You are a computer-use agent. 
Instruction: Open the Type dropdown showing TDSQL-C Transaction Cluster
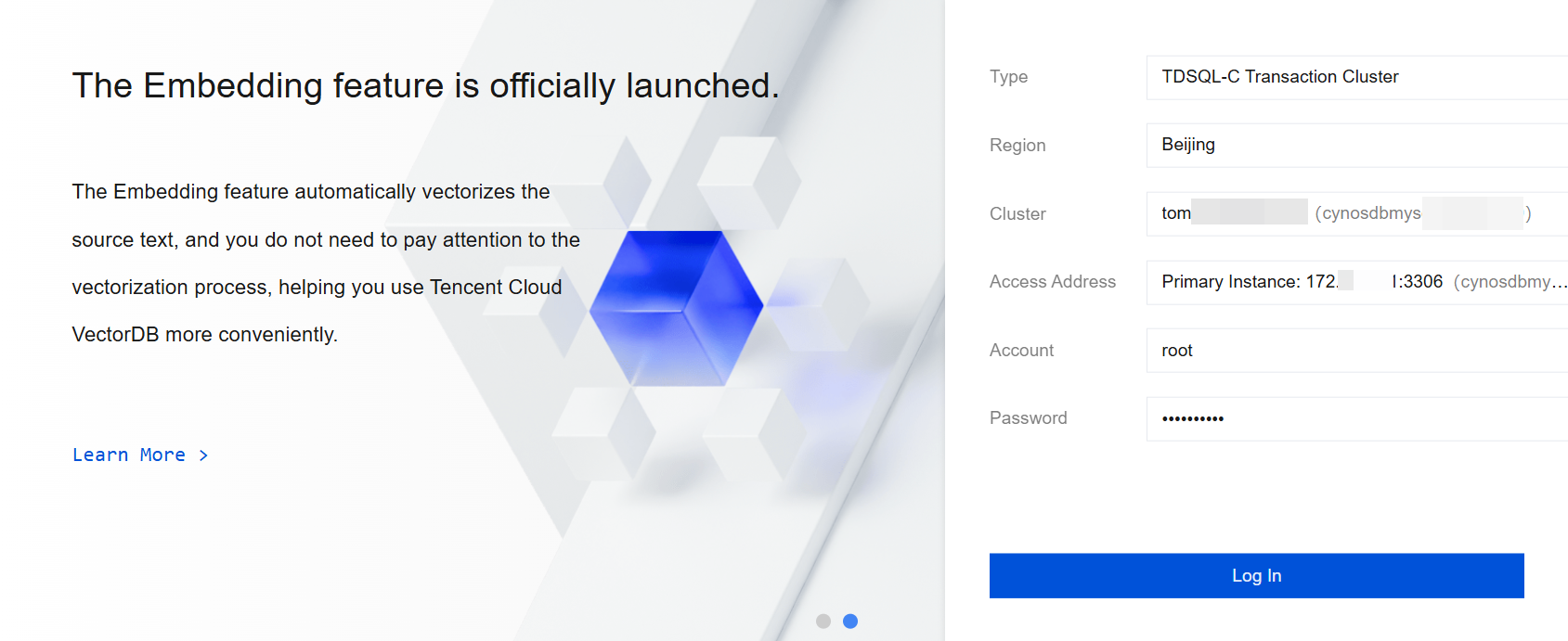tap(1357, 77)
